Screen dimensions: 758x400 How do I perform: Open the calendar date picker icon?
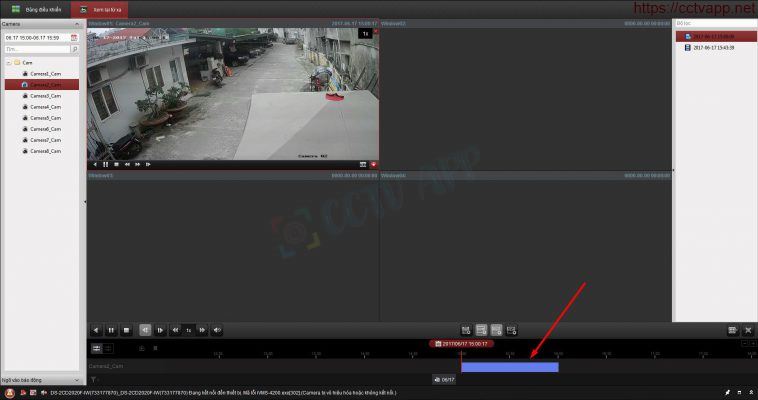74,37
